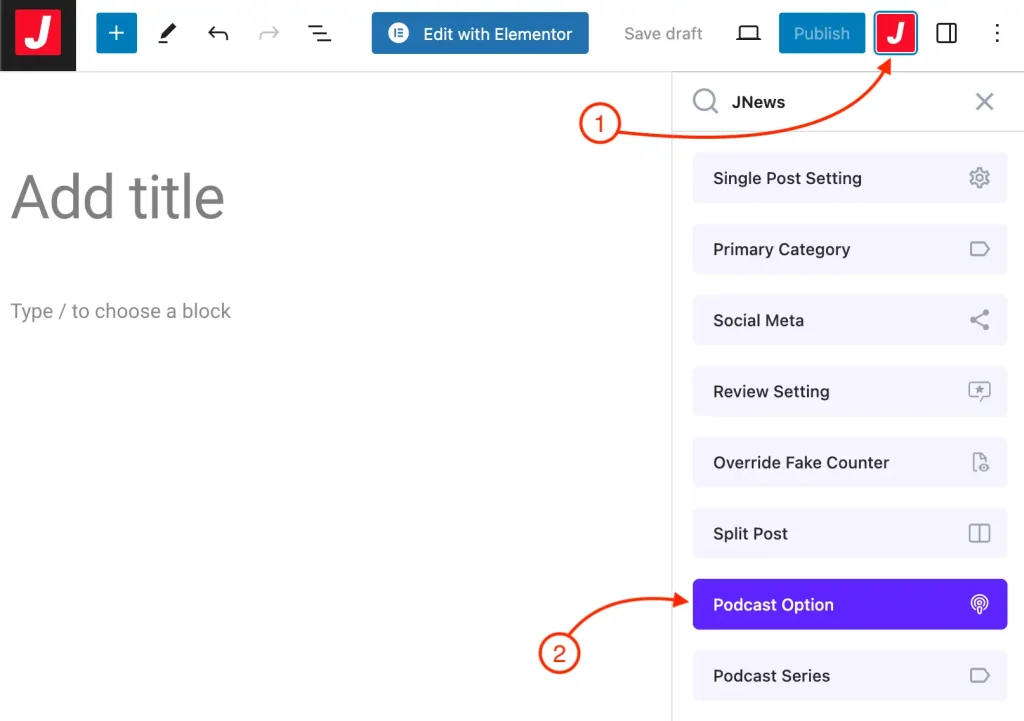Click the Split Post columns icon

[x=979, y=534]
